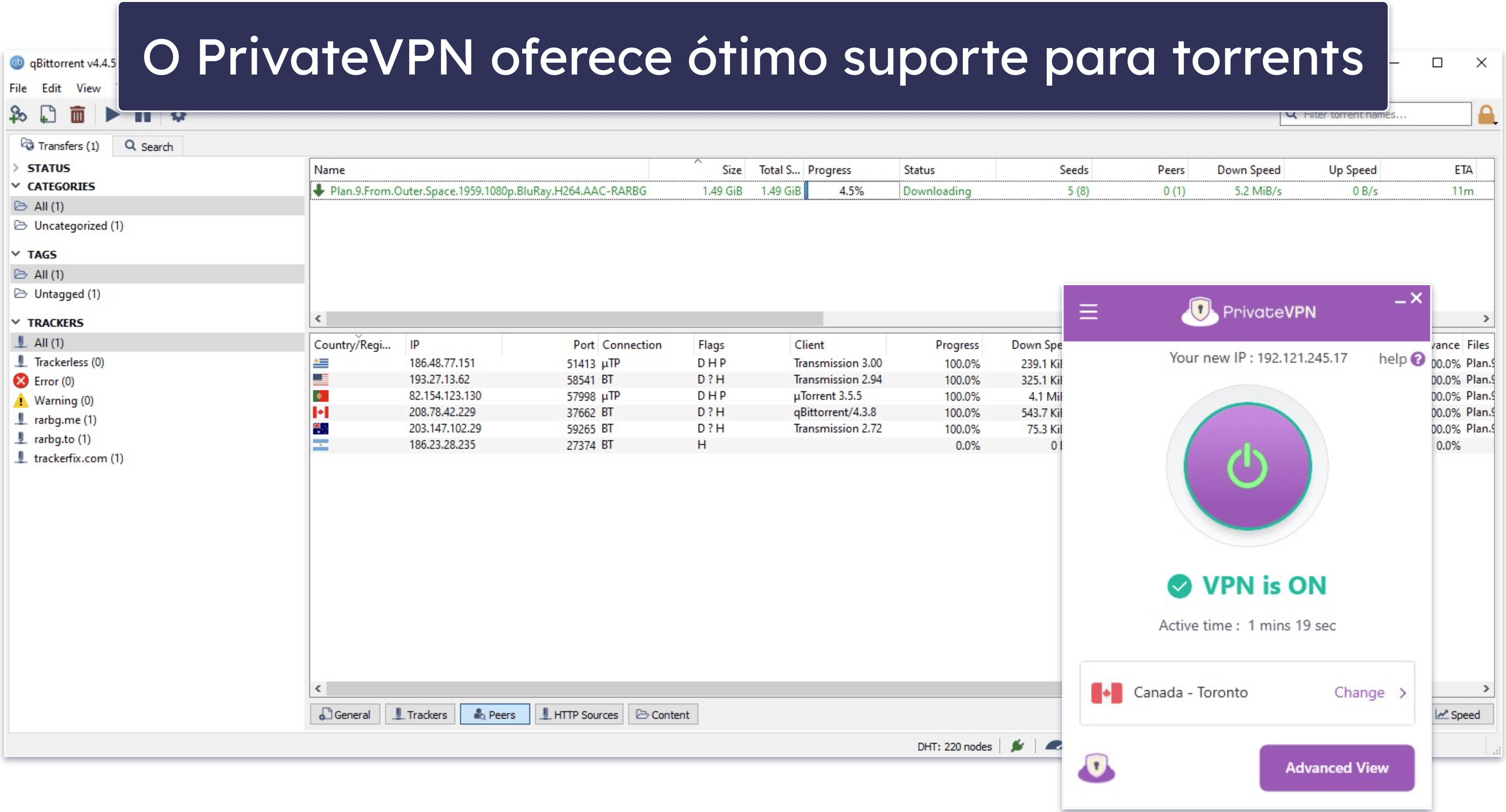The height and width of the screenshot is (812, 1506).
Task: Switch to the Search tab
Action: point(149,146)
